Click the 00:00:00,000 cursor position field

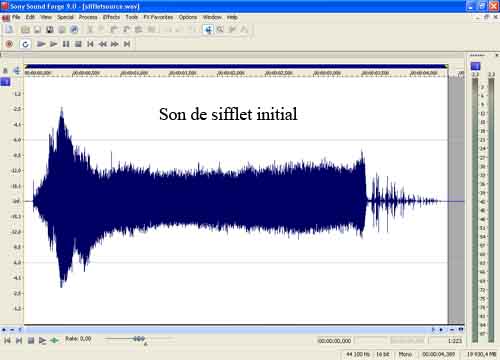[334, 341]
